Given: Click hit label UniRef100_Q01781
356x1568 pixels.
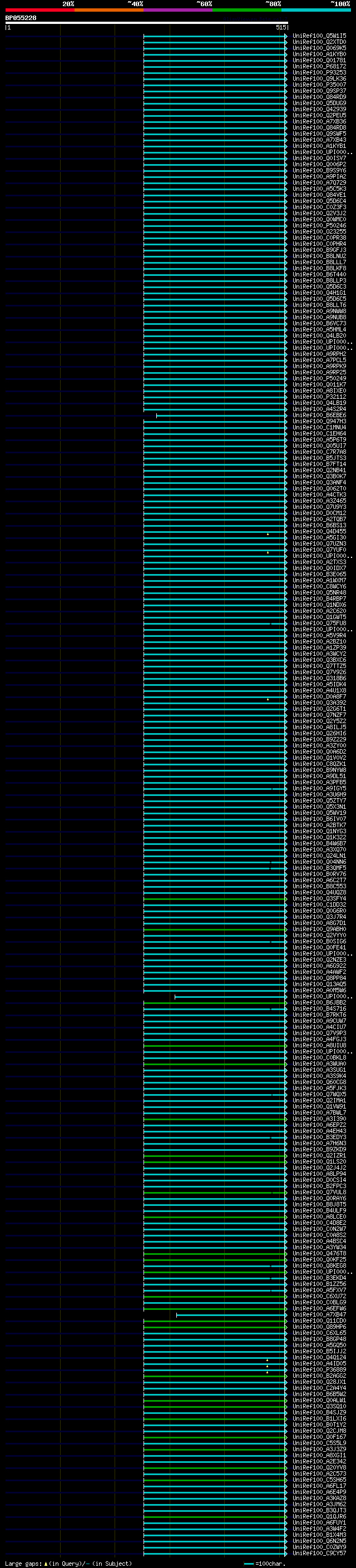Looking at the screenshot, I should pyautogui.click(x=319, y=60).
